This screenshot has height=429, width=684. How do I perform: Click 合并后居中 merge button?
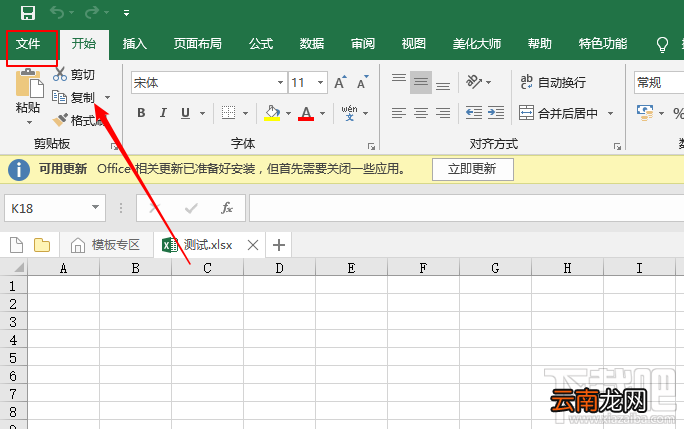tap(558, 113)
